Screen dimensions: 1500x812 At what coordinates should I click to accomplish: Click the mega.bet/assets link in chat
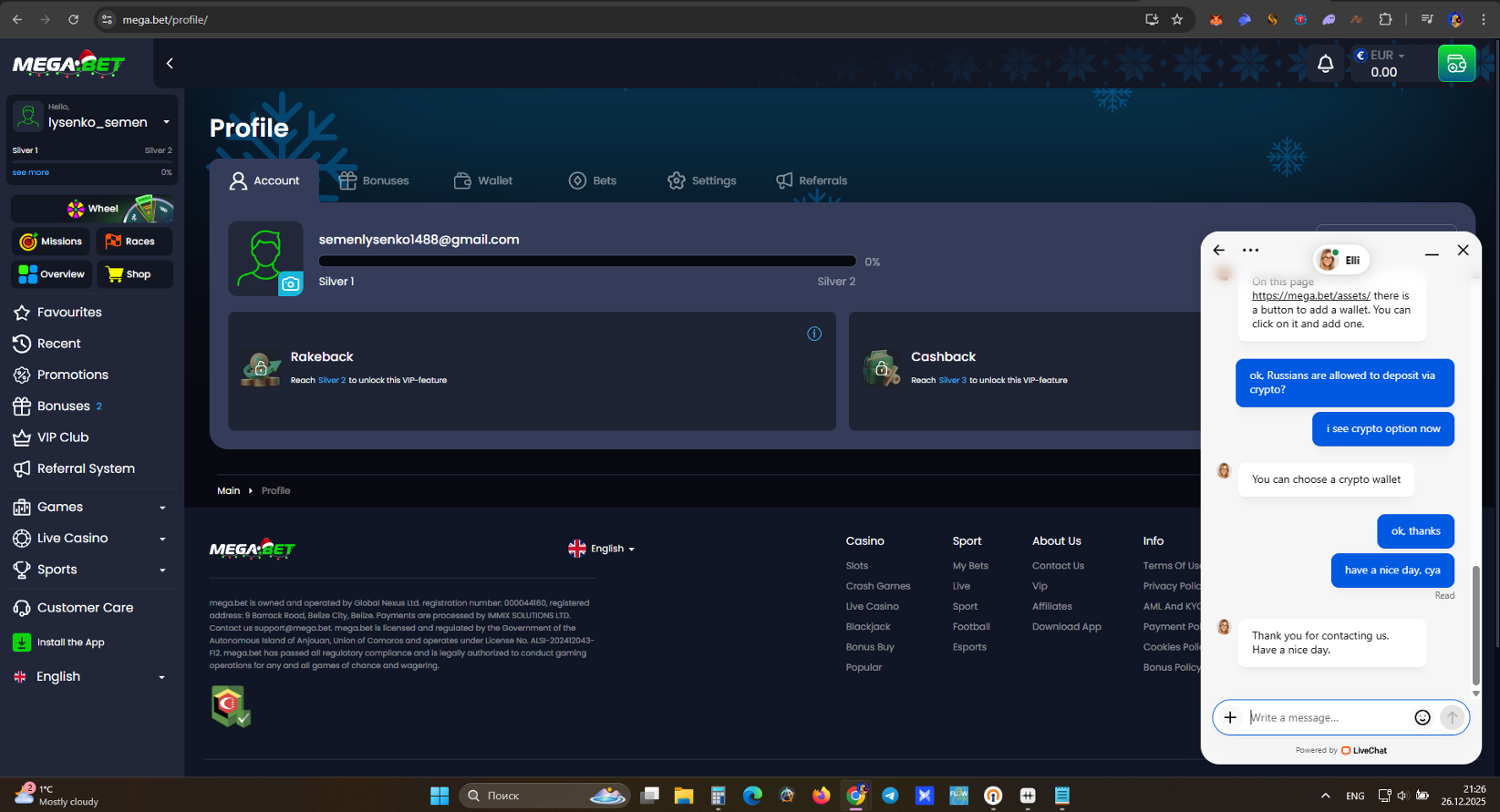pyautogui.click(x=1310, y=296)
